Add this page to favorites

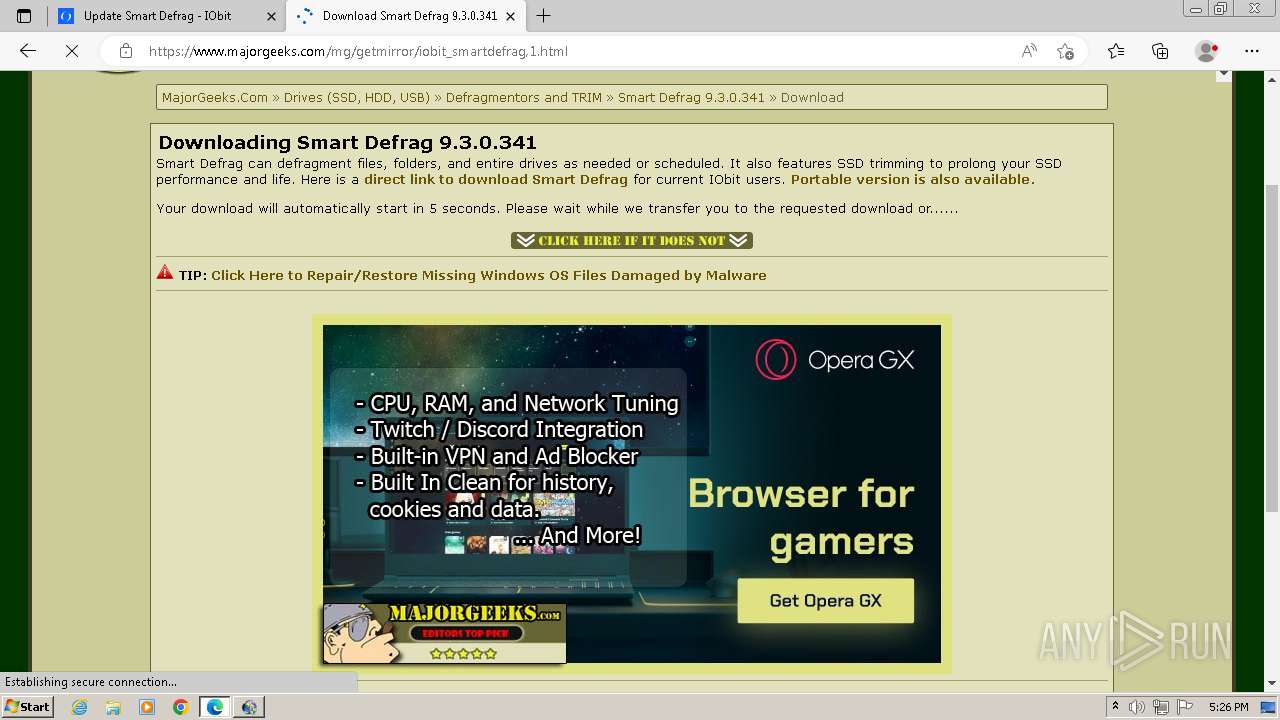pyautogui.click(x=1065, y=51)
